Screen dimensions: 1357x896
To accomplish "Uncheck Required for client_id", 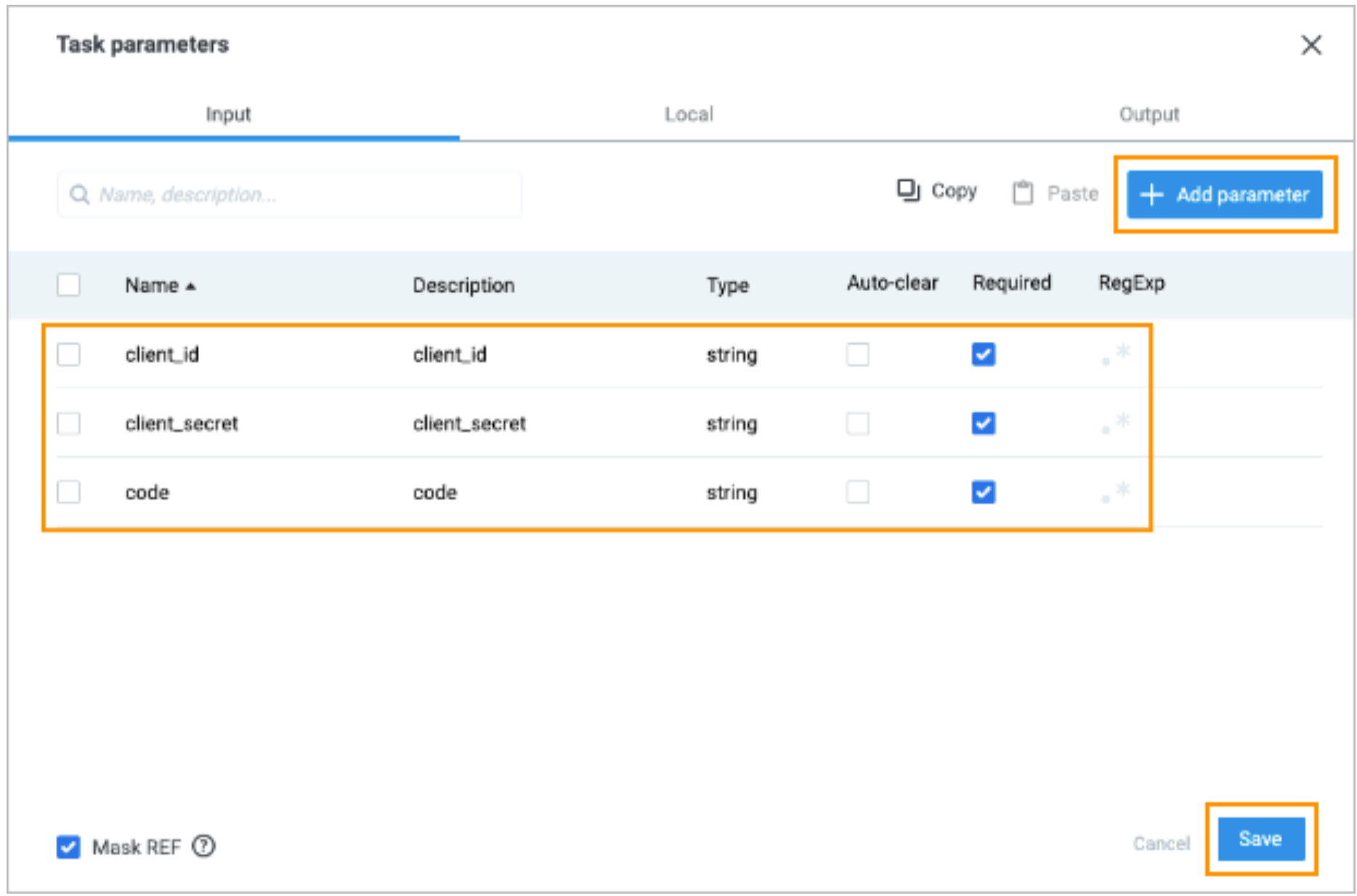I will point(984,354).
